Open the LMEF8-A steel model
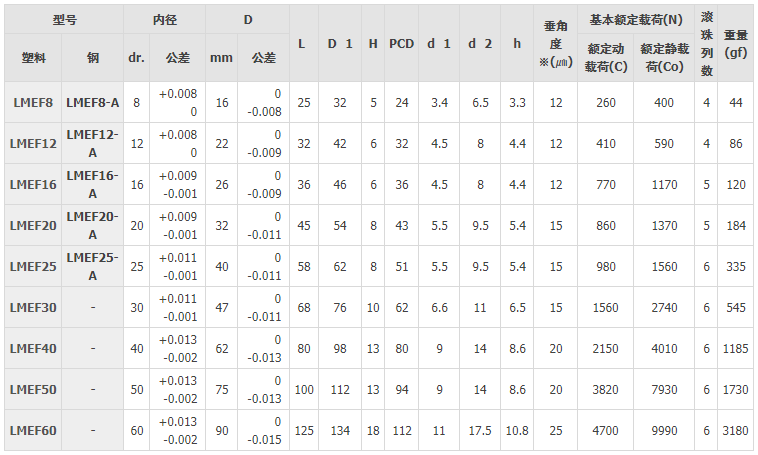The width and height of the screenshot is (758, 455). (x=93, y=102)
